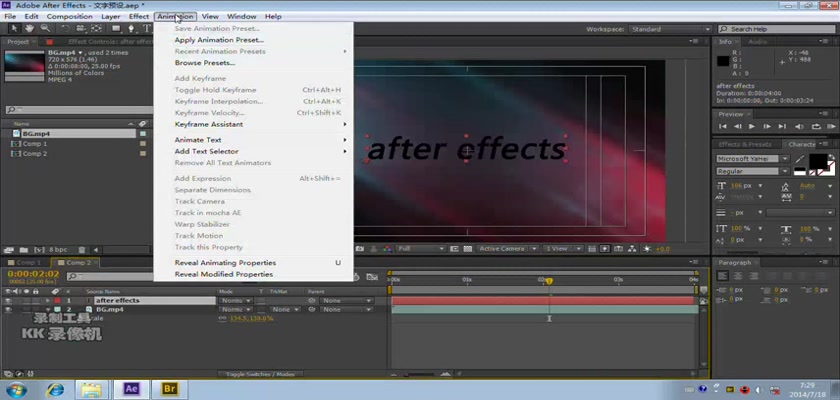
Task: Hide the after effects layer eye toggle
Action: pos(8,301)
